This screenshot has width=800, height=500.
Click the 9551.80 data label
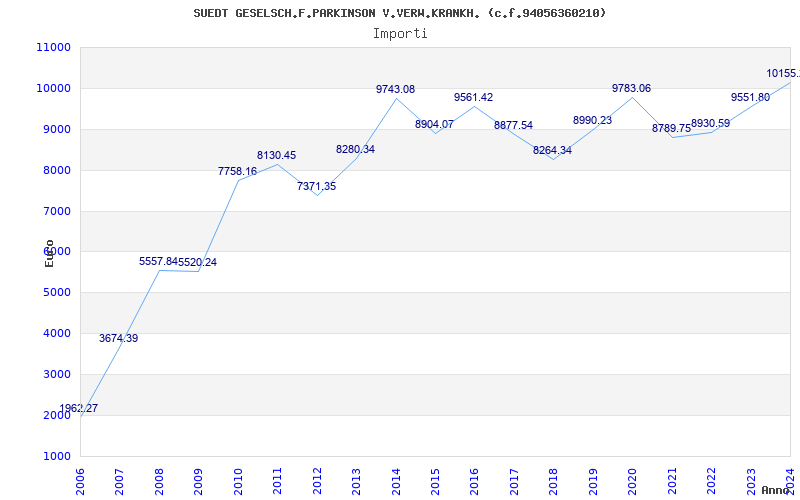[751, 97]
